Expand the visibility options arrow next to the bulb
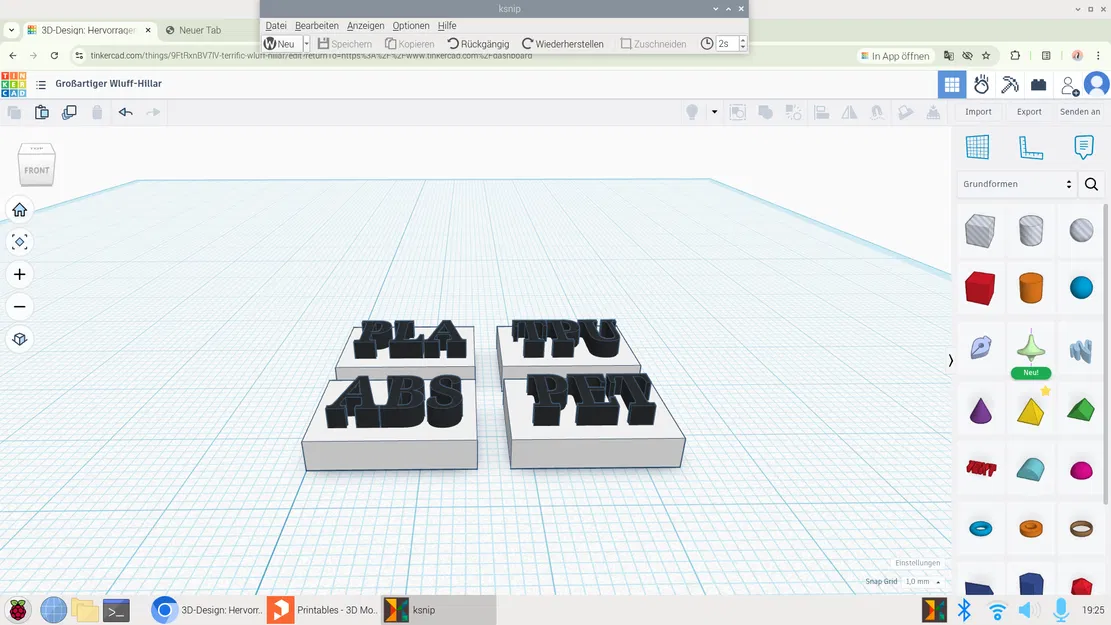 (x=714, y=112)
